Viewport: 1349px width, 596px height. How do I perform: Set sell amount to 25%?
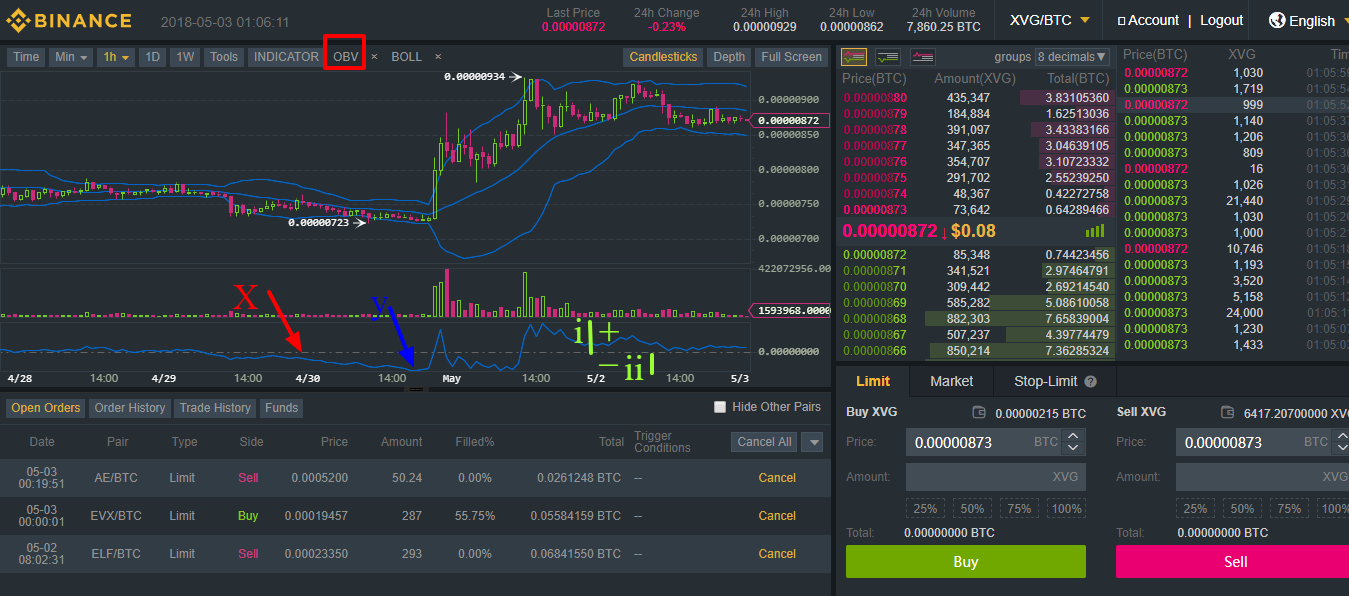click(1195, 508)
